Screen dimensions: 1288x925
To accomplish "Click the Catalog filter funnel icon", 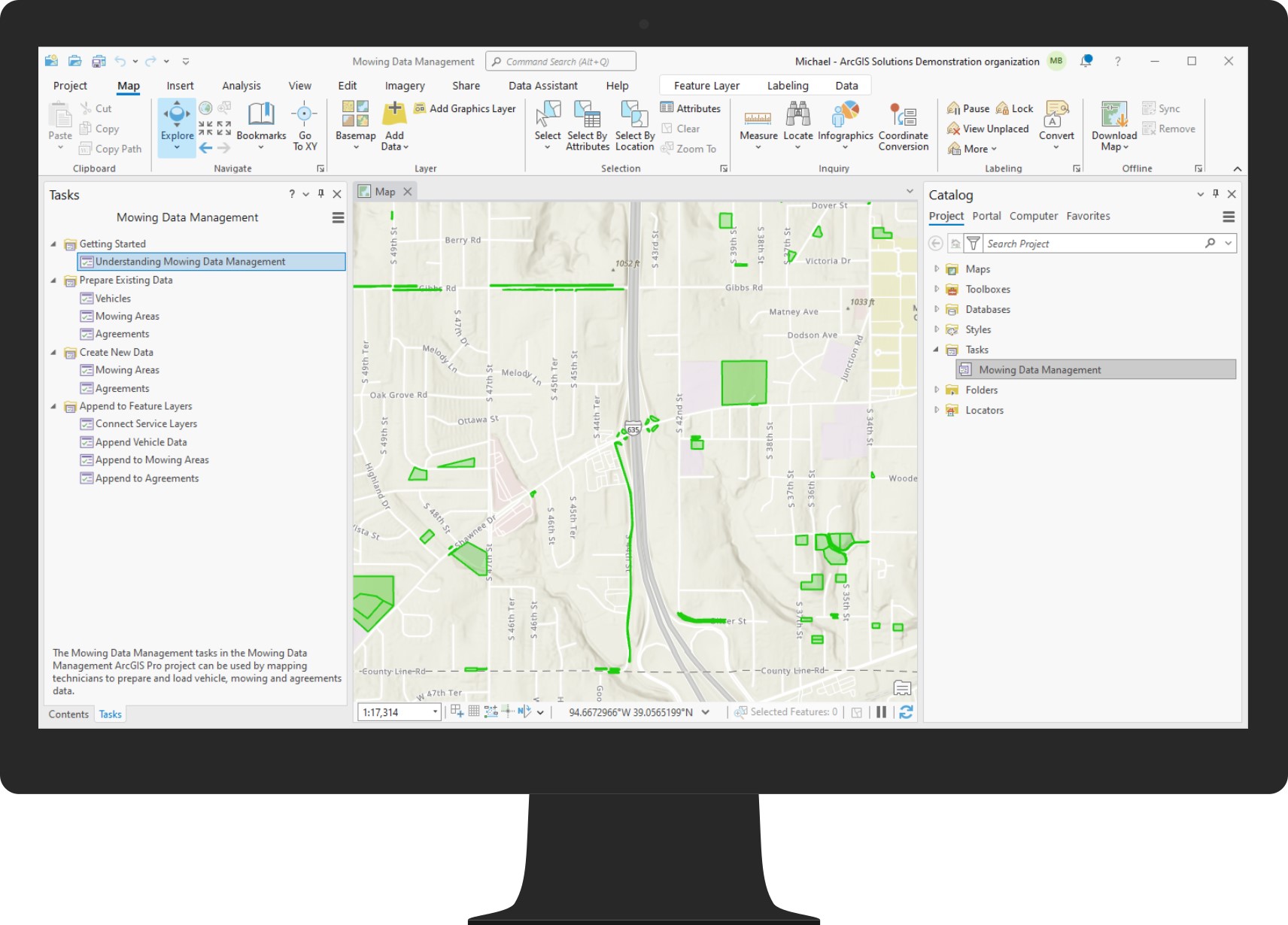I will coord(973,244).
